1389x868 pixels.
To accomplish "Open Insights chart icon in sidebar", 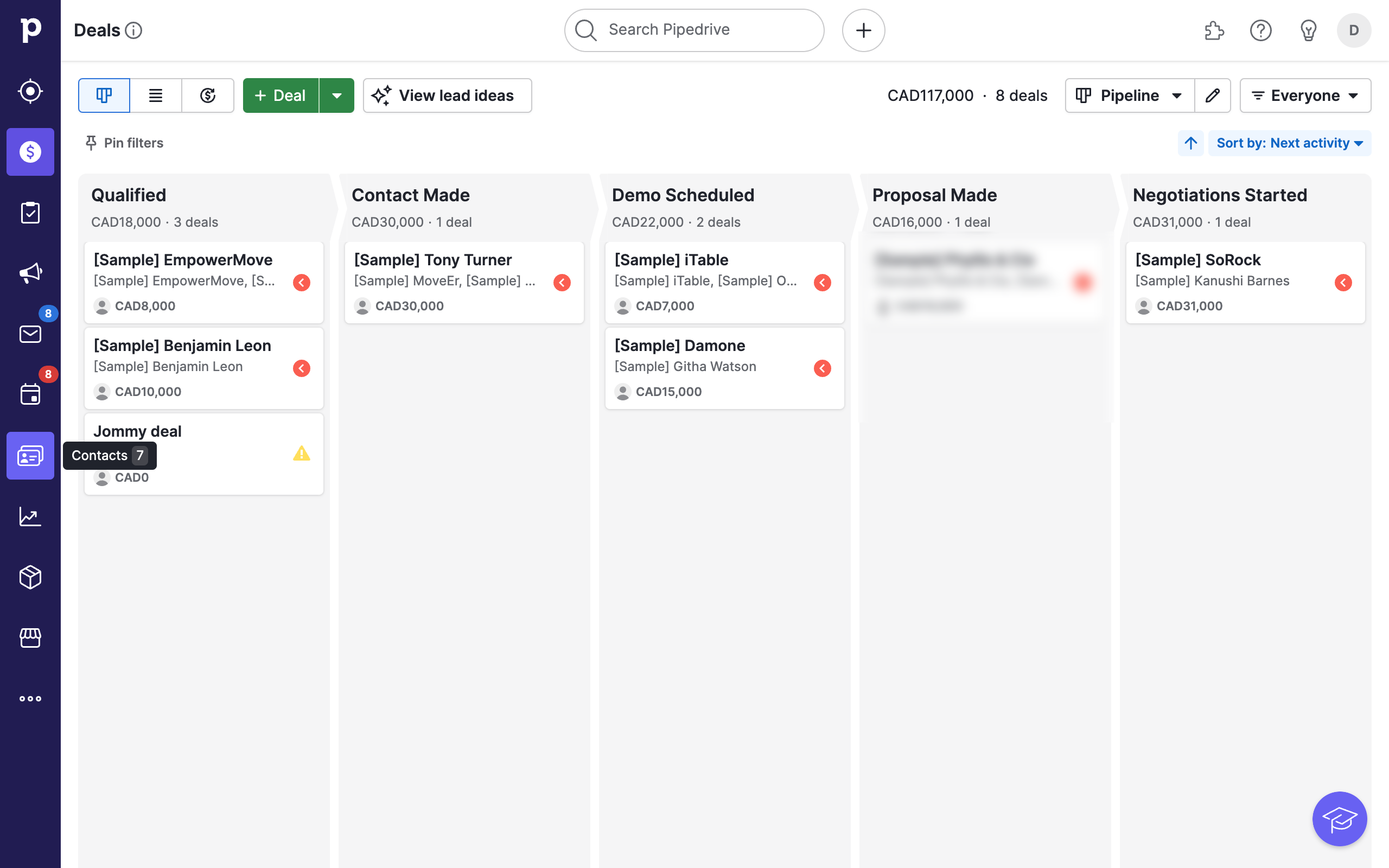I will tap(30, 516).
